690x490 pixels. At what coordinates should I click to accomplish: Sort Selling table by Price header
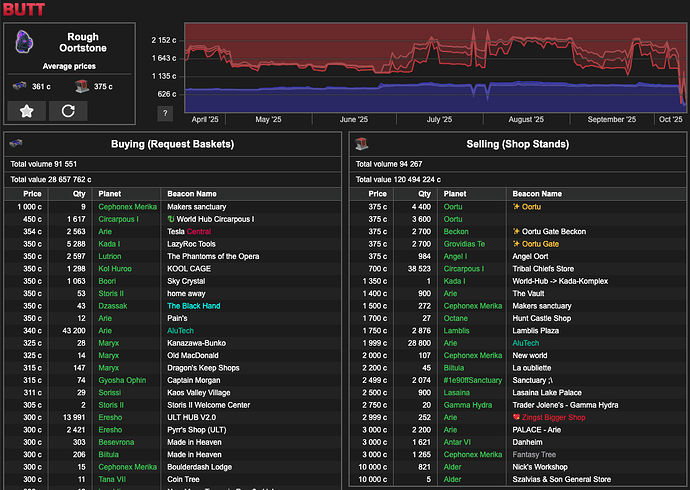[378, 194]
